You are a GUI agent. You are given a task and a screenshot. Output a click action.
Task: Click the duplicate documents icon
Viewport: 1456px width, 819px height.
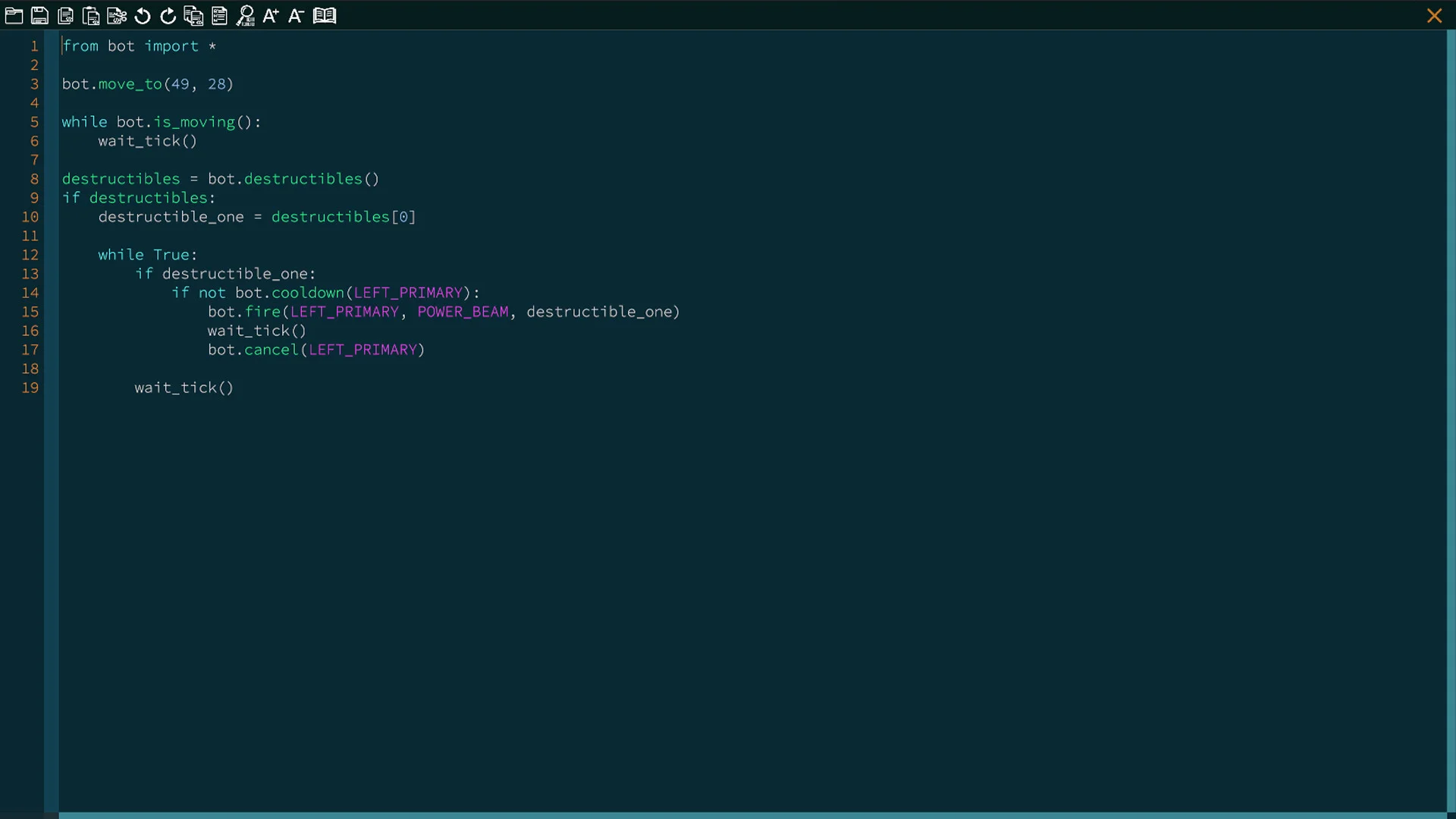point(193,15)
